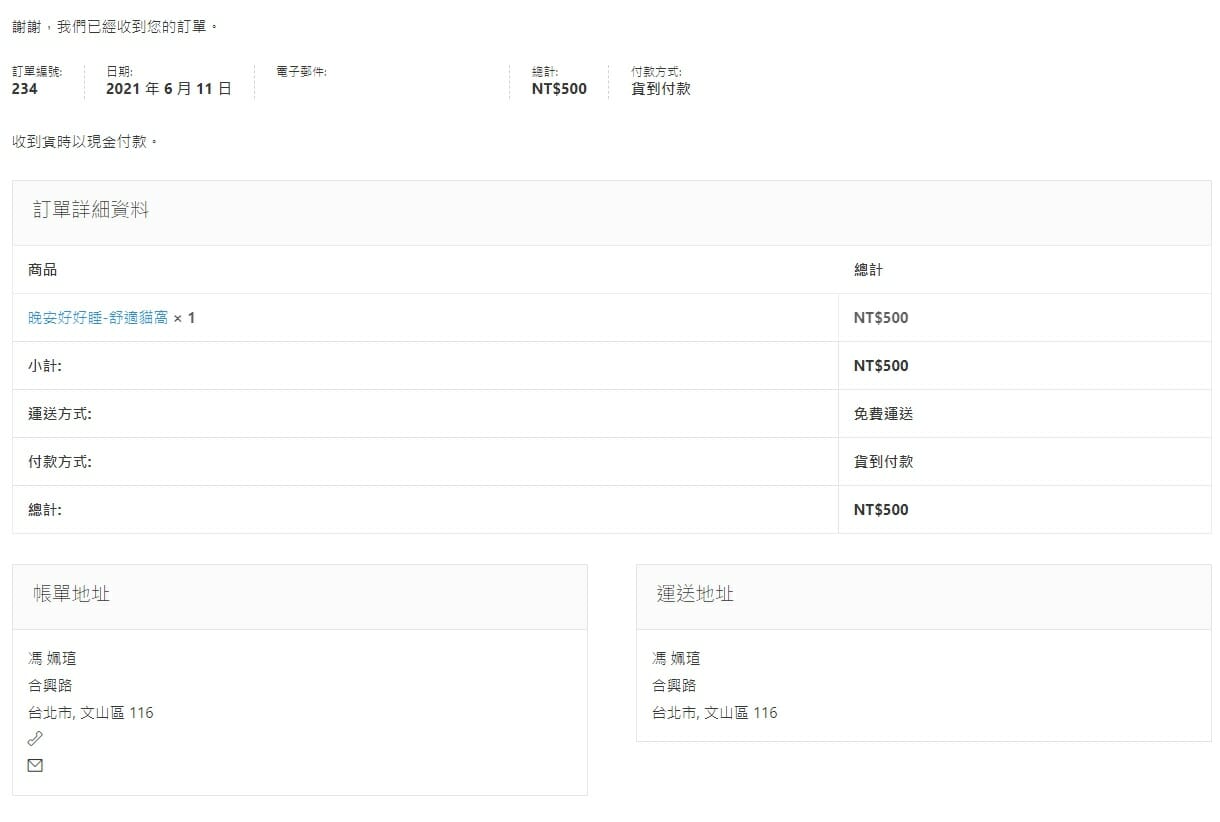The width and height of the screenshot is (1220, 822).
Task: Open the 晚安好好睡-舒適貓窩 product link
Action: [x=98, y=318]
